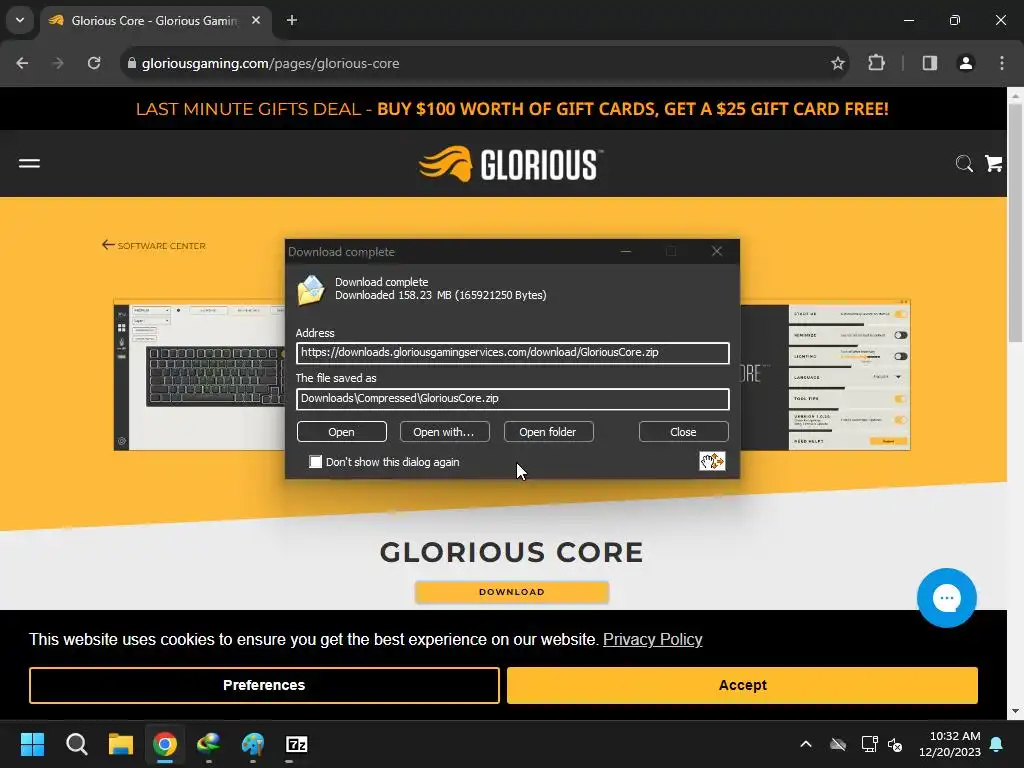
Task: Click the page vertical scrollbar
Action: 1016,222
